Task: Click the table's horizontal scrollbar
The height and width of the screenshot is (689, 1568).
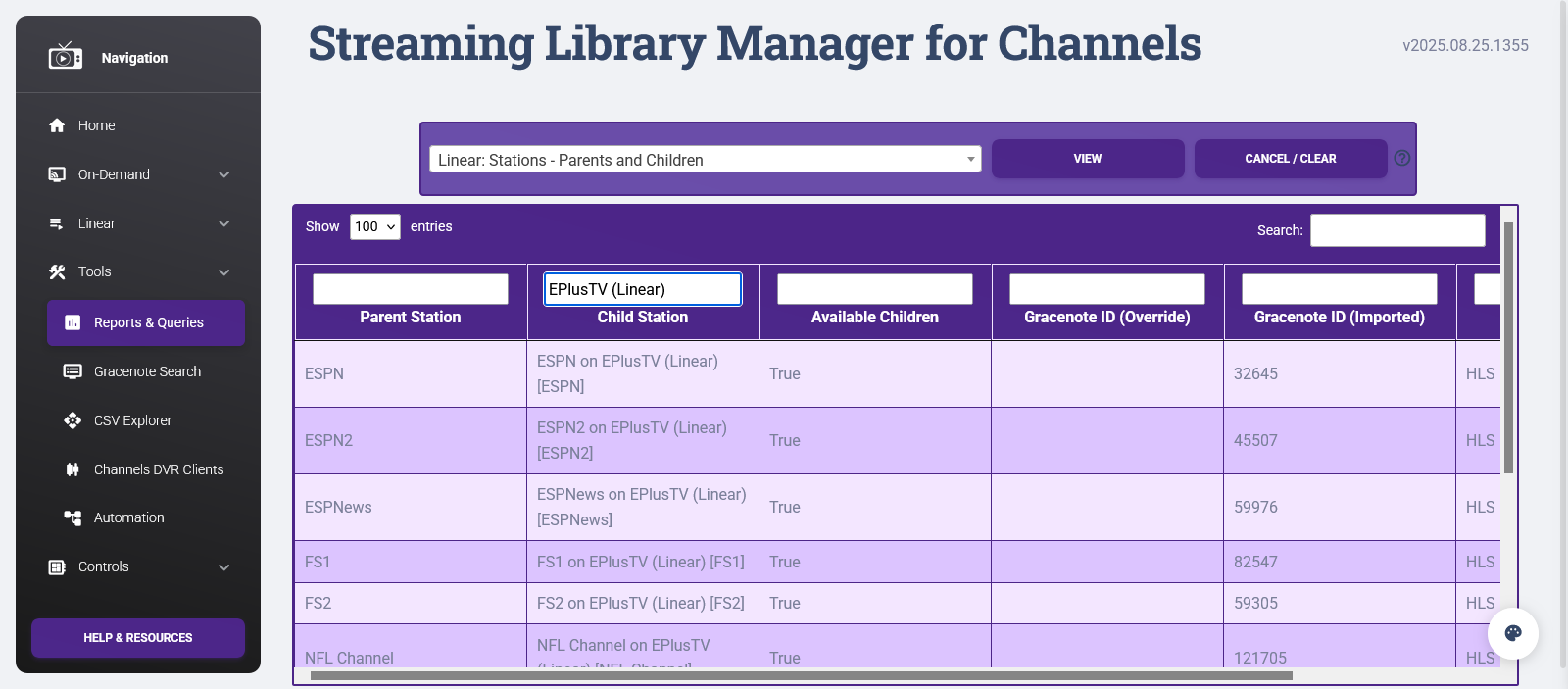Action: 801,675
